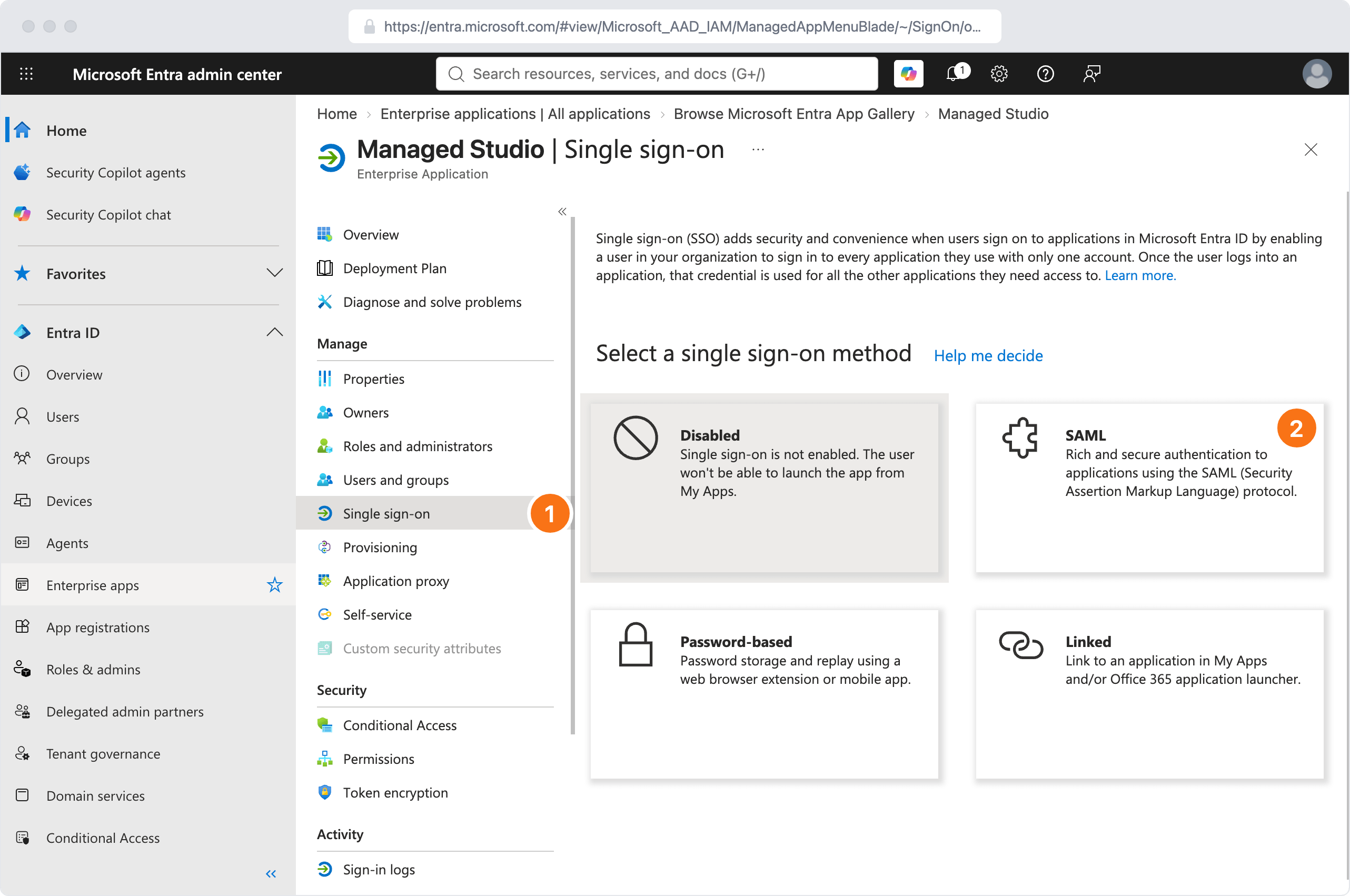Screen dimensions: 1350x896
Task: Click the Properties bars icon
Action: [325, 379]
